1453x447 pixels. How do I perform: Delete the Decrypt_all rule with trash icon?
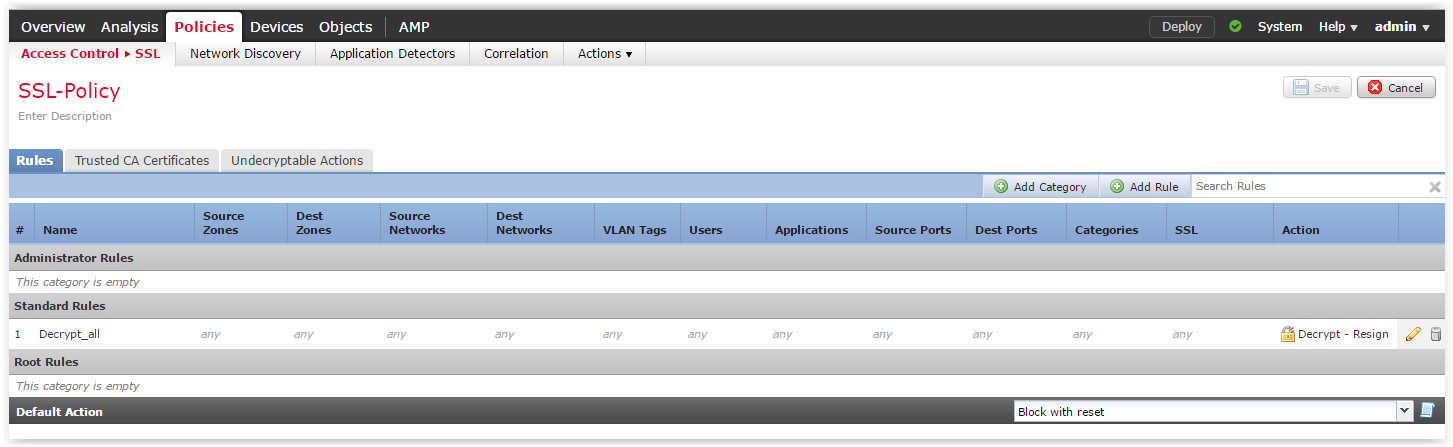coord(1436,334)
